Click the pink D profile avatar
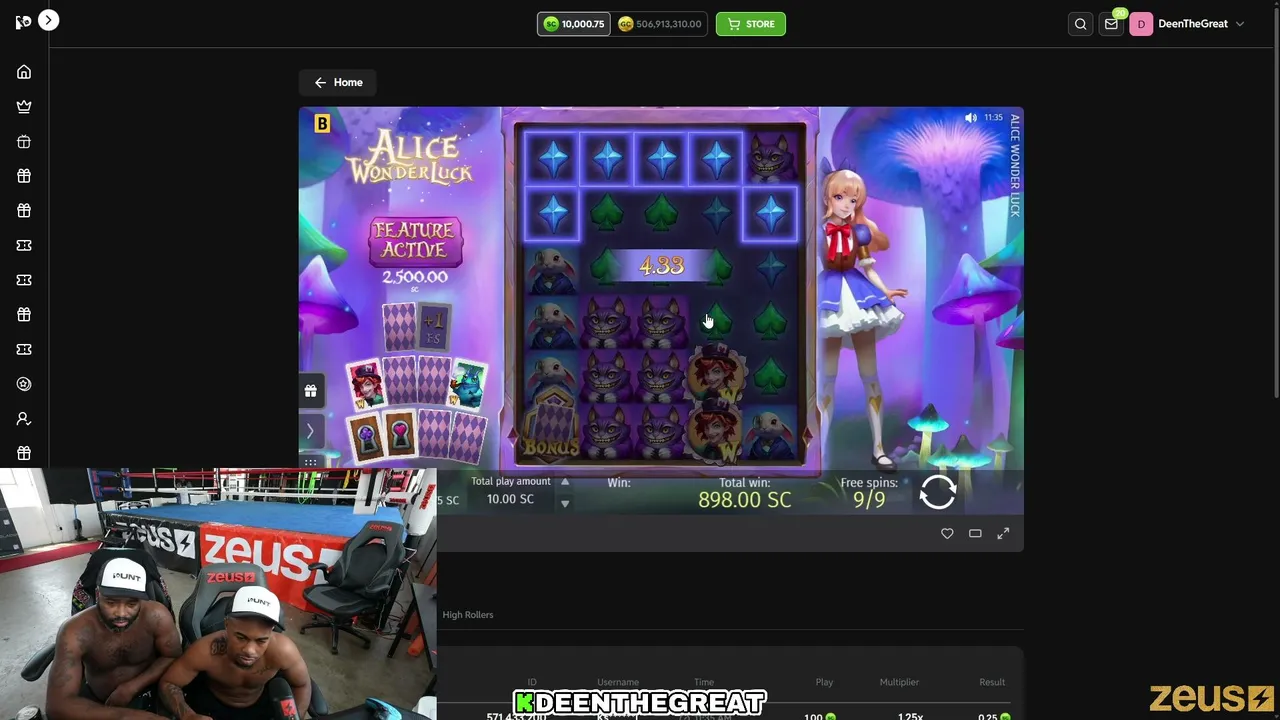Screen dimensions: 1280x720 click(x=1141, y=24)
